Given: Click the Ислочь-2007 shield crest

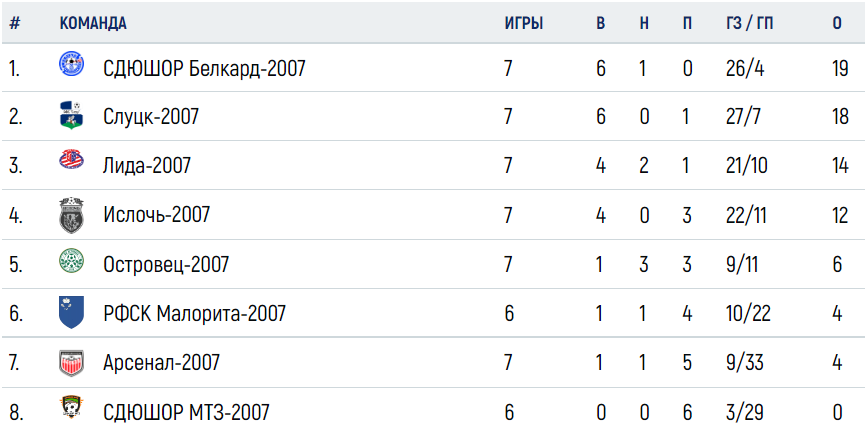Looking at the screenshot, I should [x=71, y=215].
